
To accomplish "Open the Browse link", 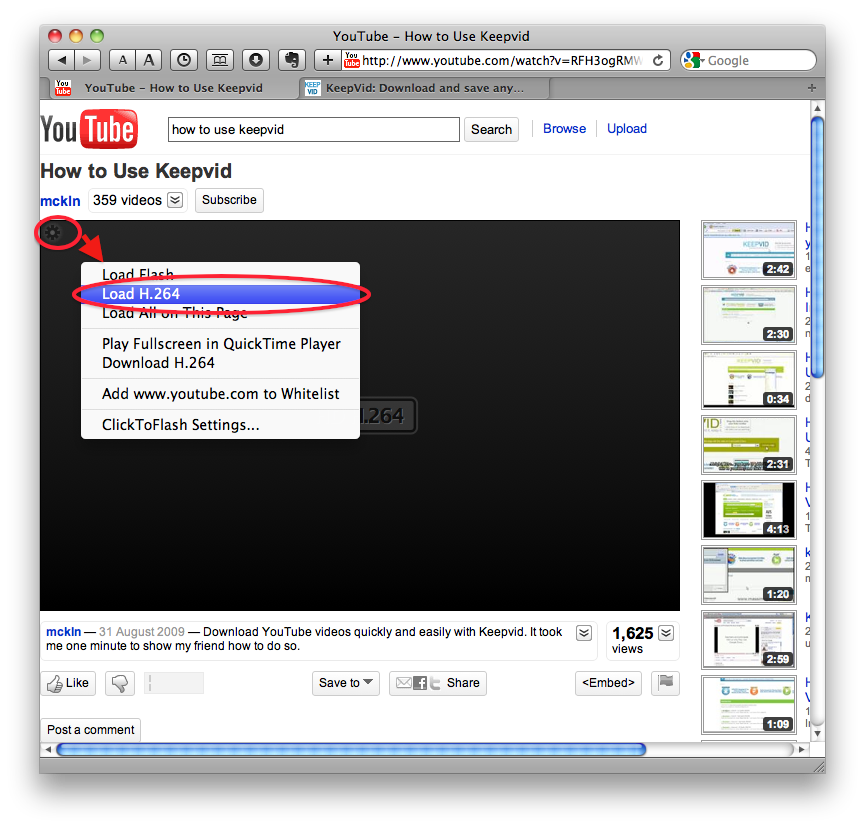I will pyautogui.click(x=564, y=129).
